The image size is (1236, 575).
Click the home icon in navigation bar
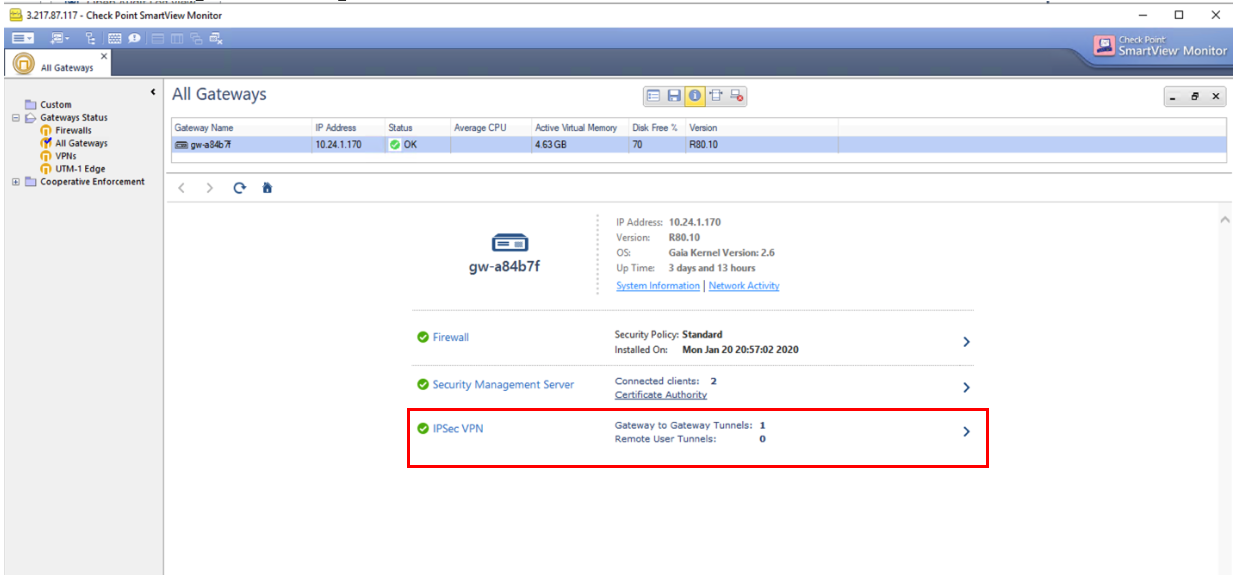click(x=267, y=188)
